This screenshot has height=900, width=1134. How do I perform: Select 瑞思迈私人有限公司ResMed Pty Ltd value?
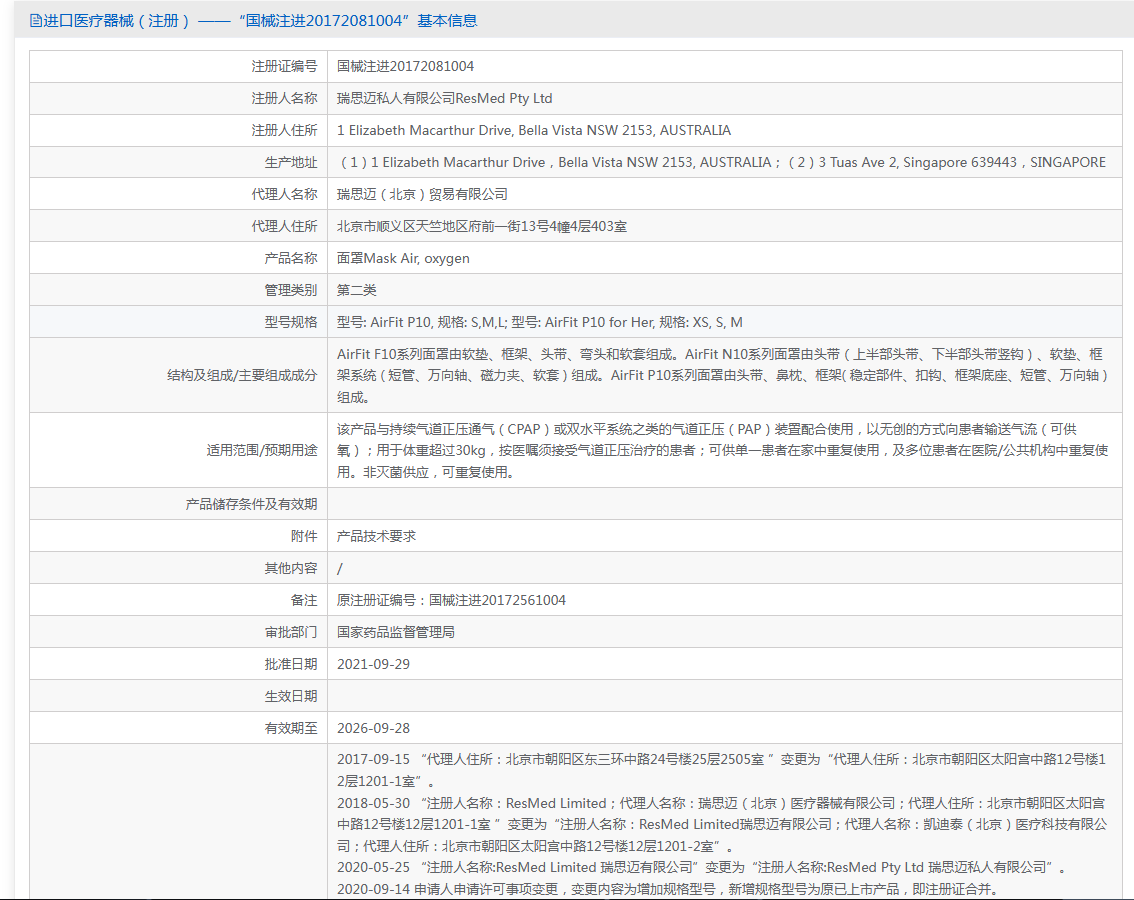(x=444, y=98)
